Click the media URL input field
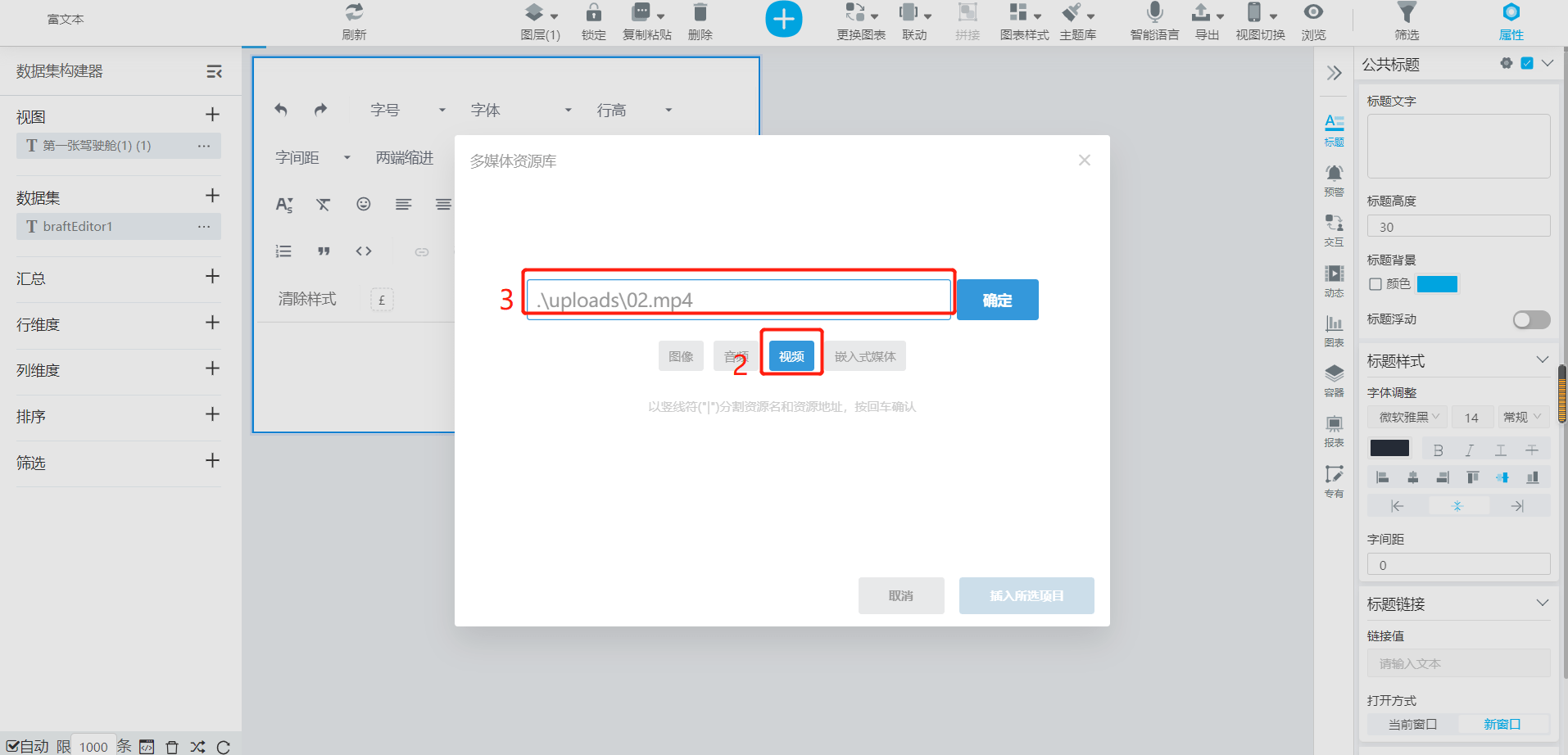The image size is (1568, 755). 738,300
